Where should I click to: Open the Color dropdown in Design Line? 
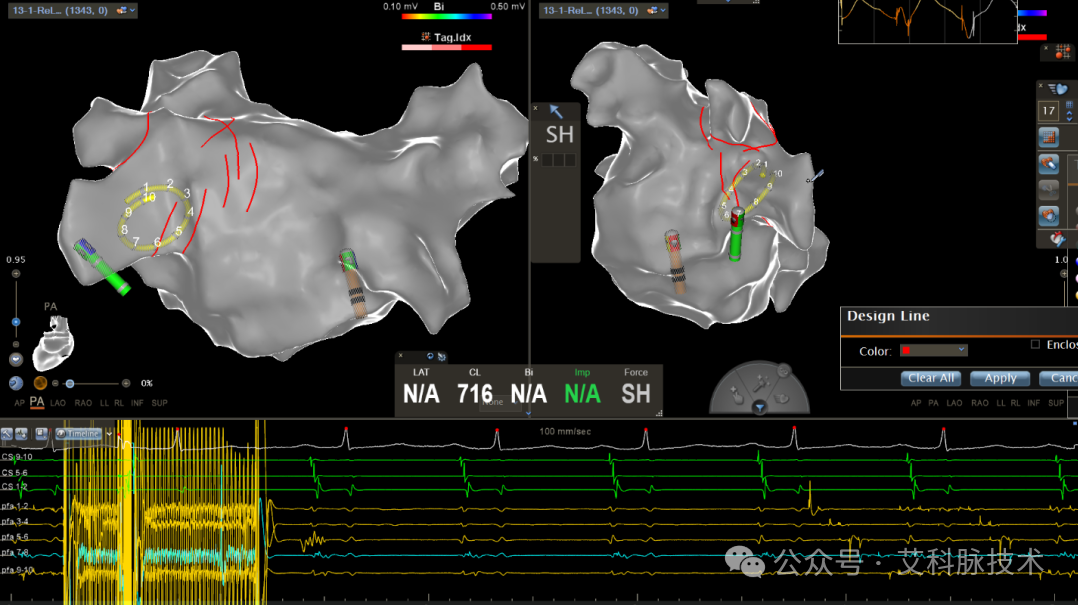pyautogui.click(x=934, y=351)
